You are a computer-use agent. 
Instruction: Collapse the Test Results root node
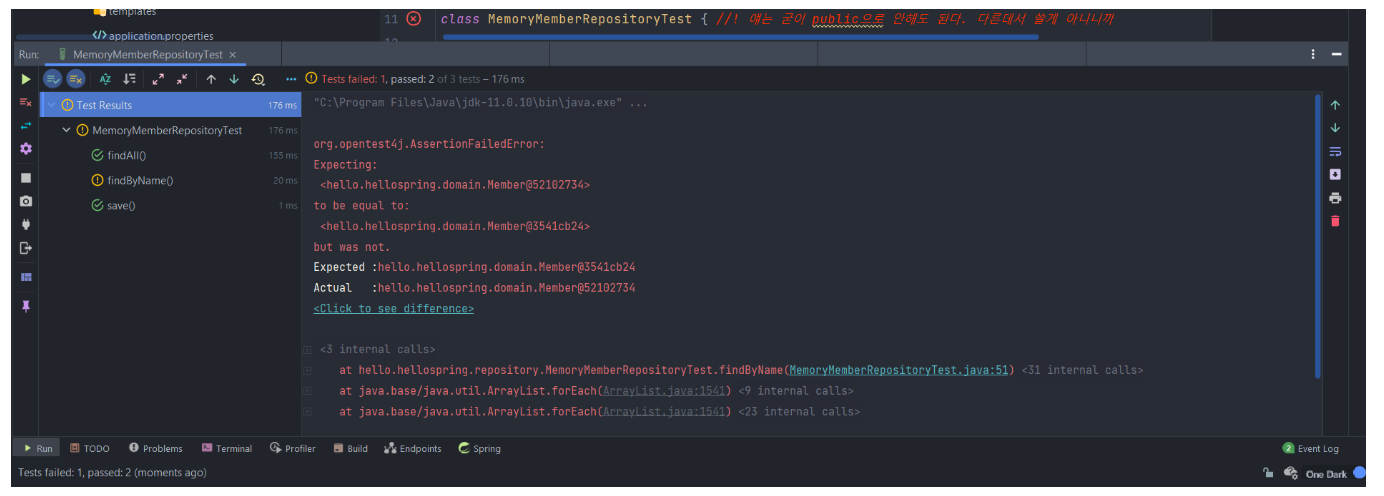click(x=52, y=105)
